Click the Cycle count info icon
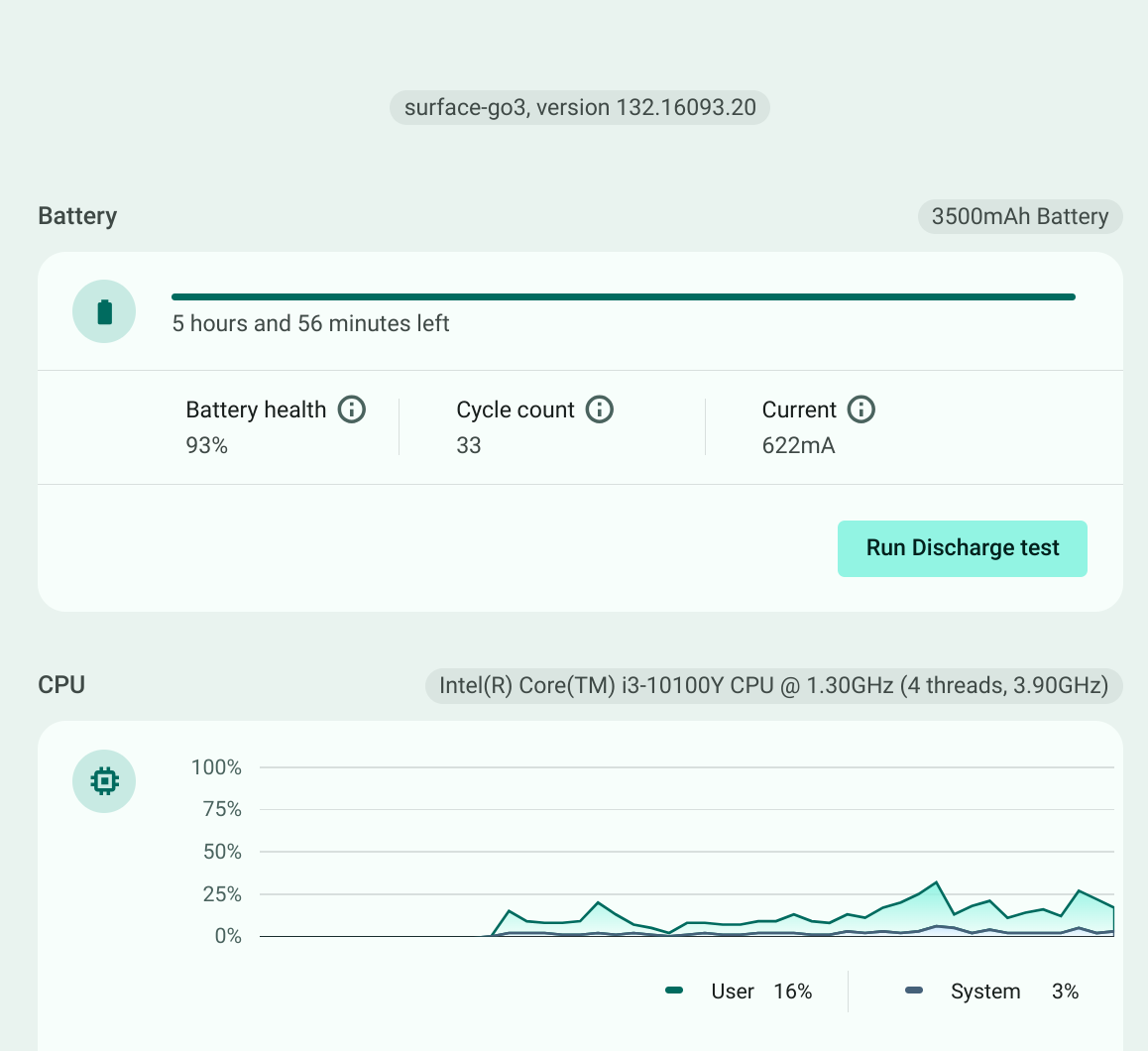The width and height of the screenshot is (1148, 1051). (x=600, y=409)
